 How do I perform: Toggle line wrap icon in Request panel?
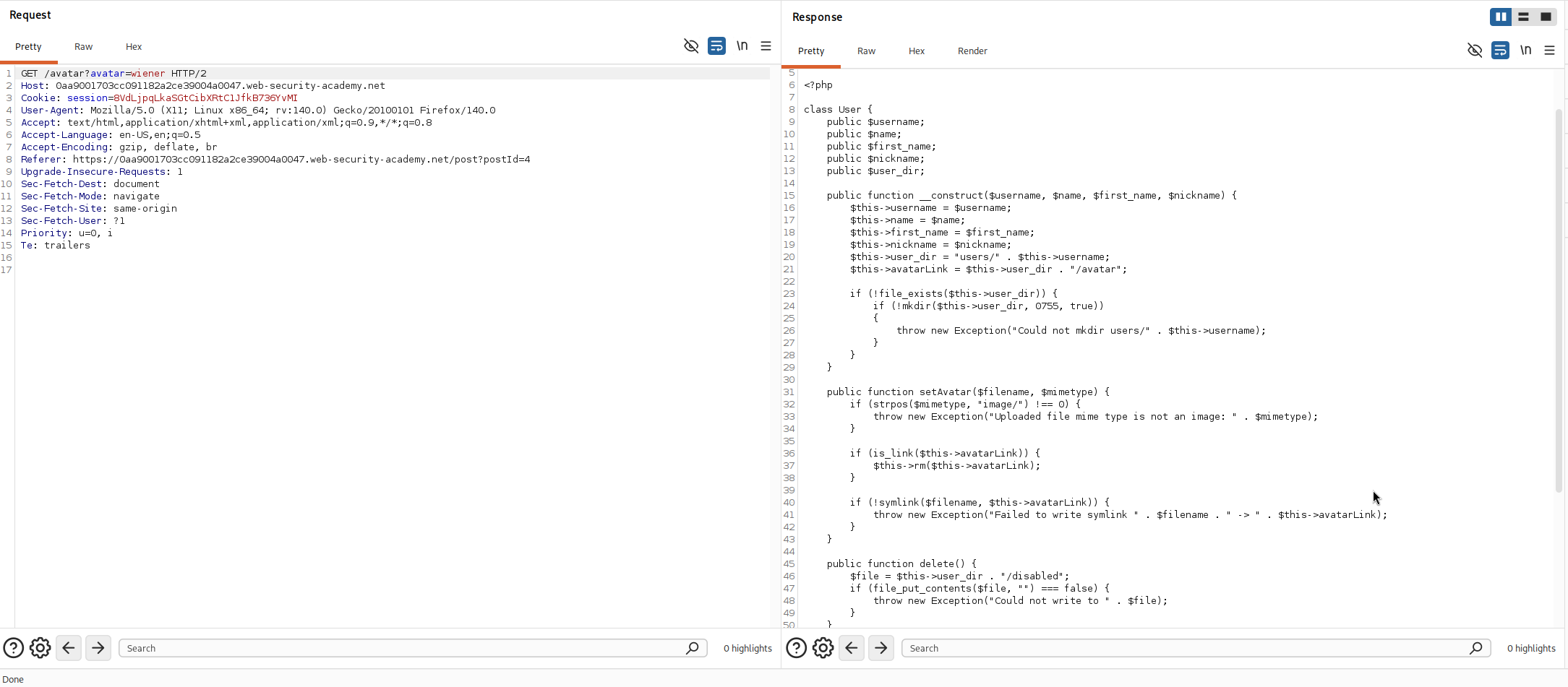(x=716, y=46)
